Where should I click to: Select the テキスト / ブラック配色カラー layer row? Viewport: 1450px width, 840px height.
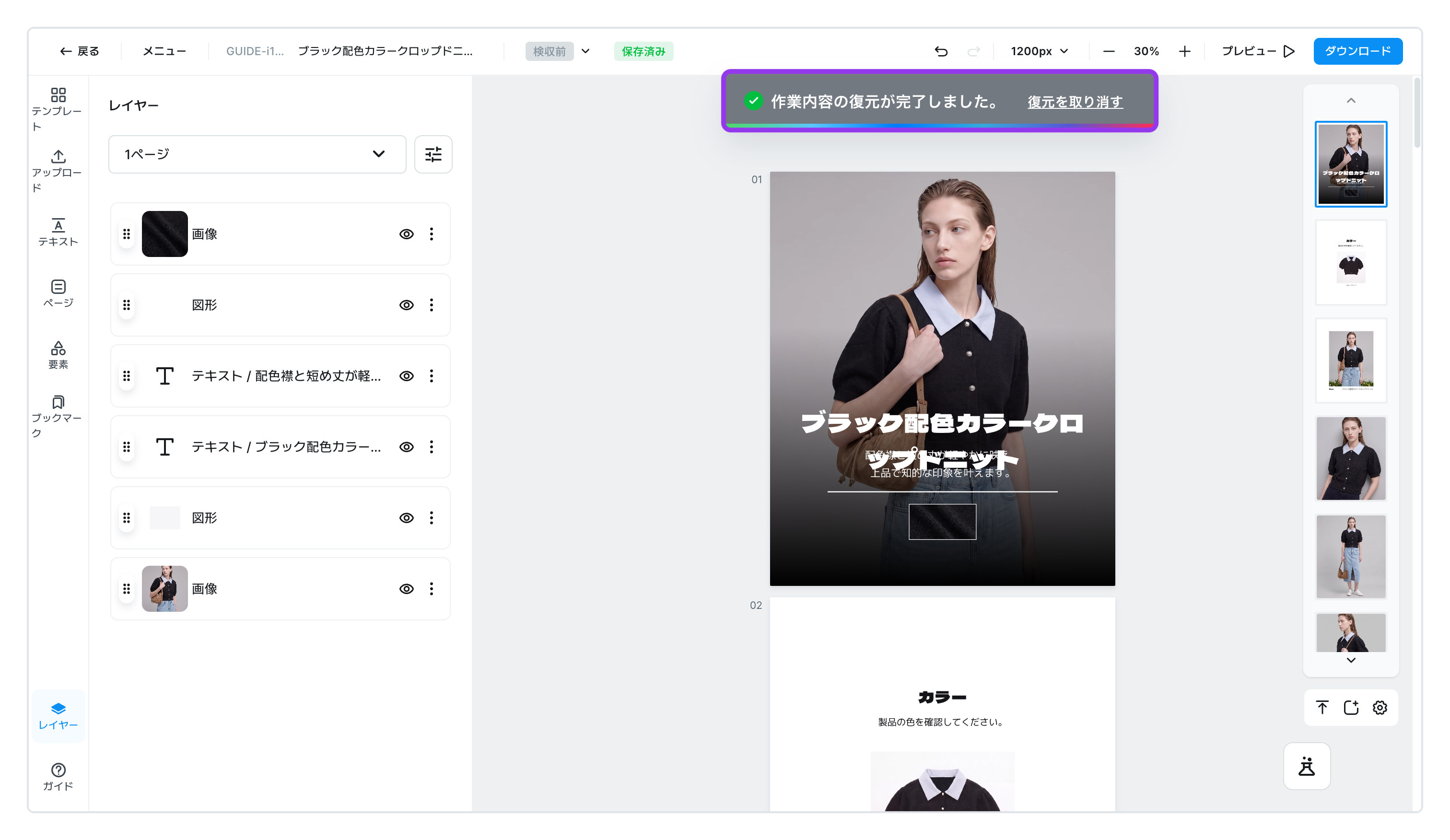[280, 447]
